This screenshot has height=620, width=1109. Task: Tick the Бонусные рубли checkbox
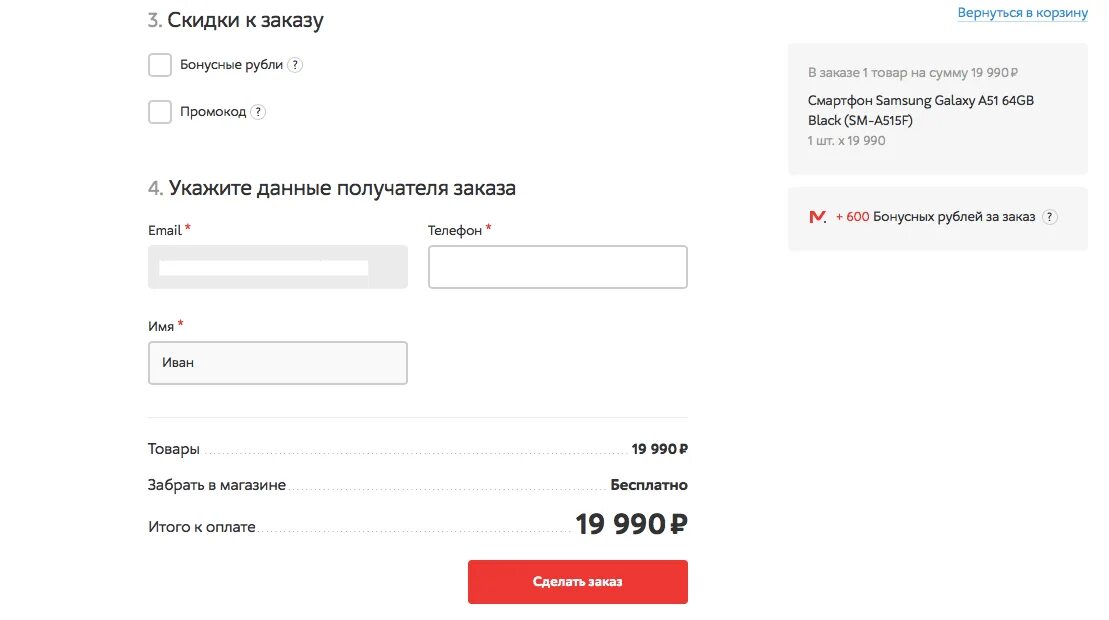click(160, 65)
